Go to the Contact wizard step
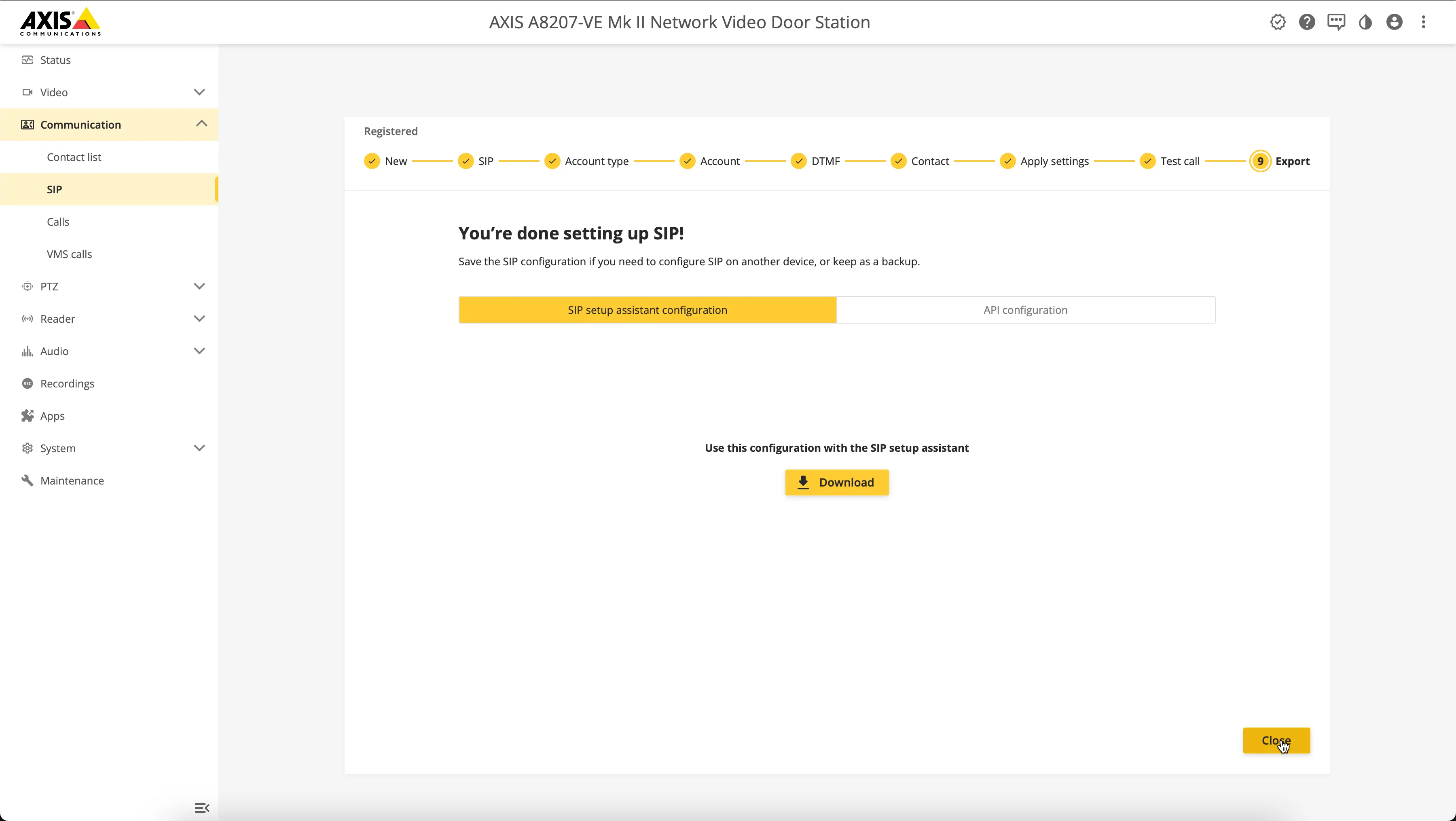Viewport: 1456px width, 821px height. click(x=920, y=161)
